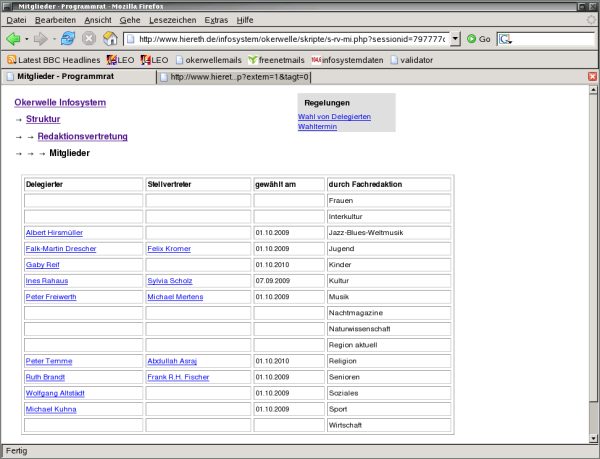The image size is (600, 459).
Task: Follow the Struktur breadcrumb link
Action: pos(43,119)
